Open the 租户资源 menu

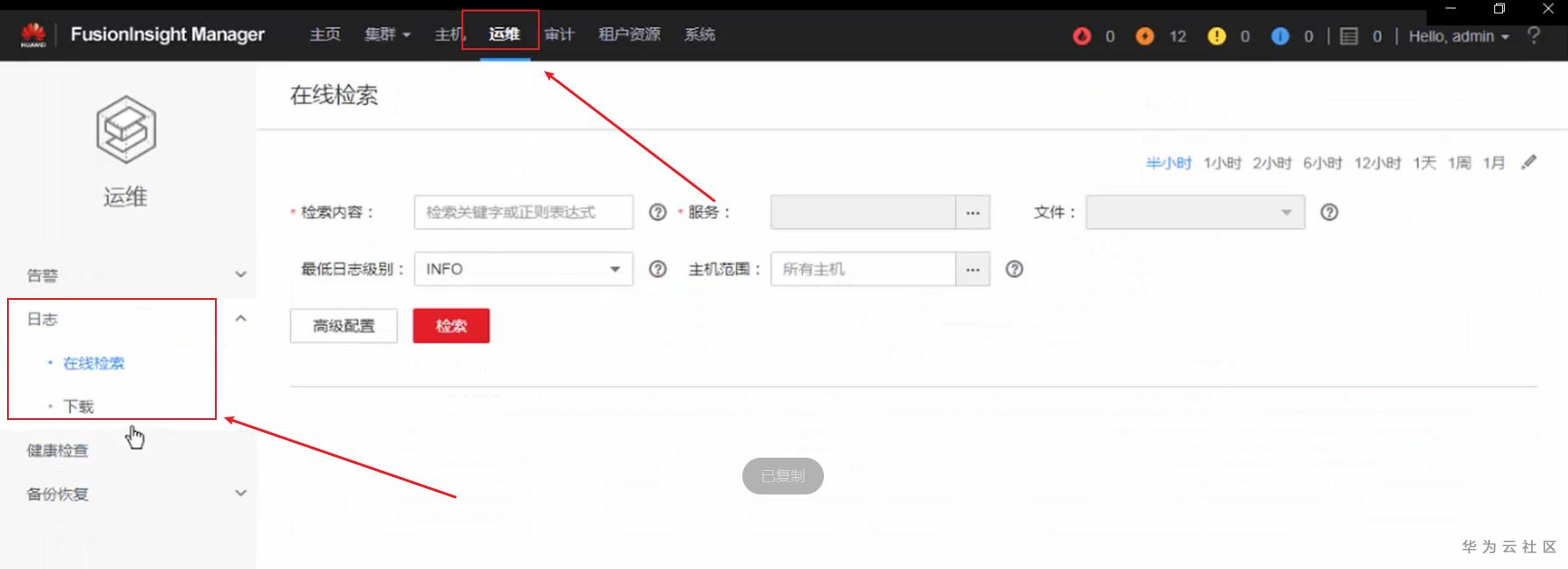[629, 35]
